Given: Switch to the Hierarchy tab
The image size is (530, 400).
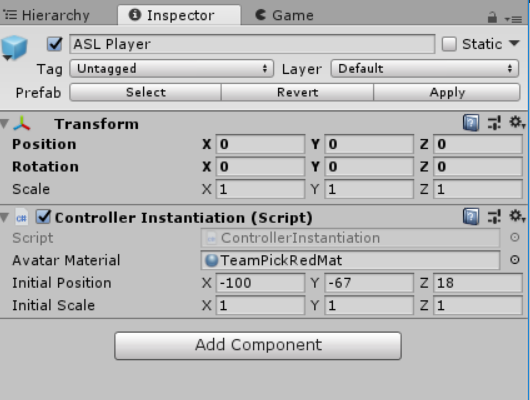Looking at the screenshot, I should [47, 15].
